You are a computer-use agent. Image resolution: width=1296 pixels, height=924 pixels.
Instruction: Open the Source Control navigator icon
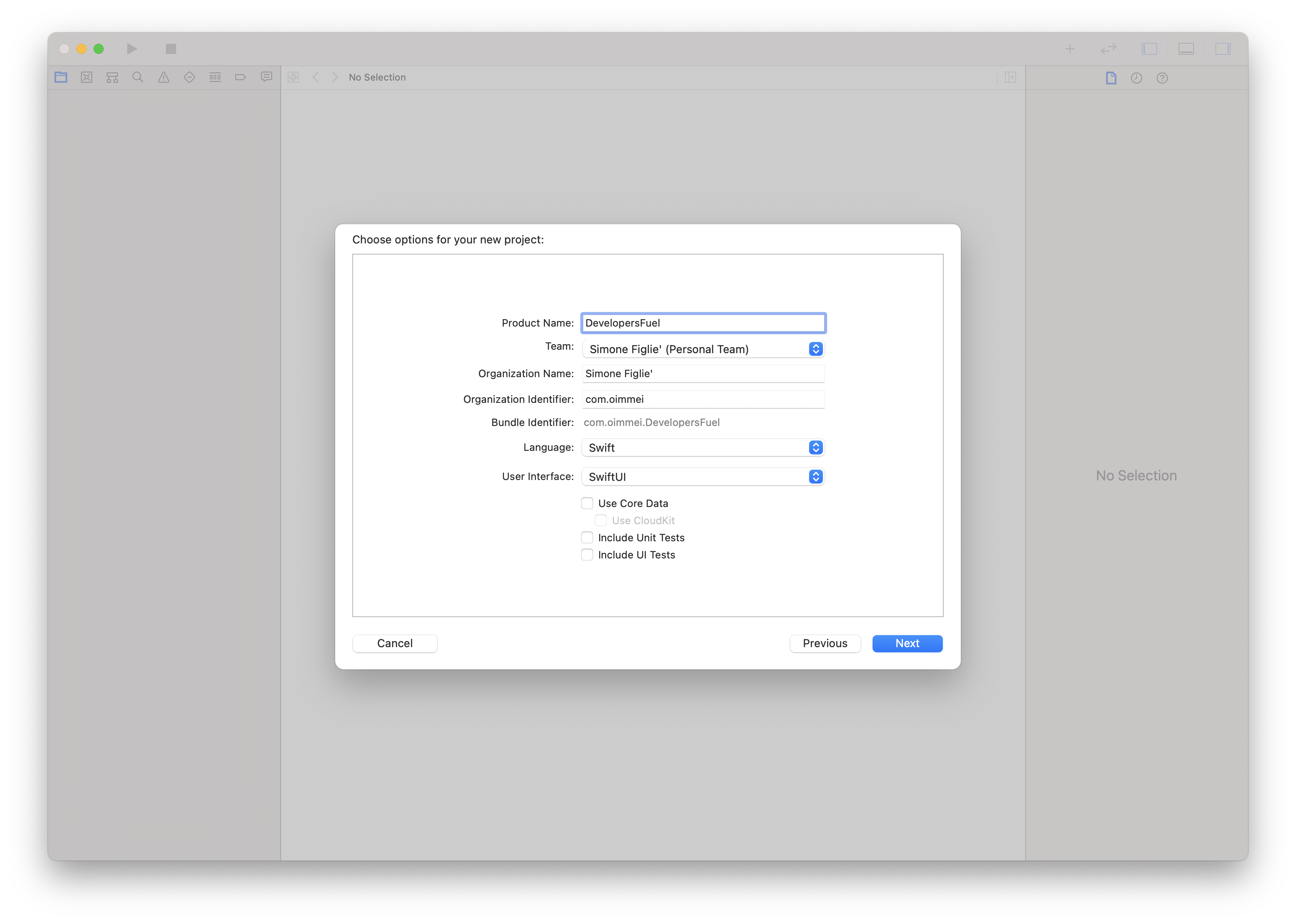point(87,78)
